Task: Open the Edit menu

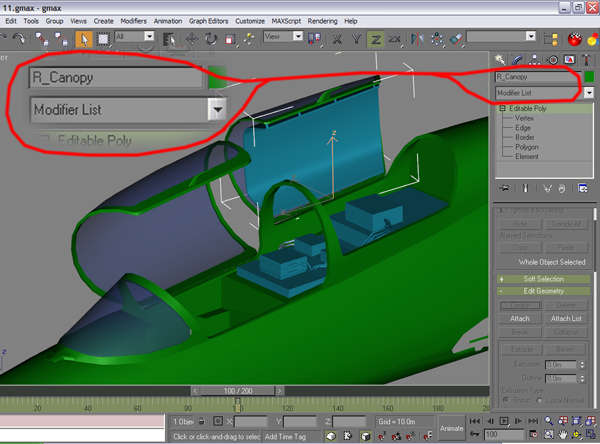Action: pyautogui.click(x=11, y=21)
